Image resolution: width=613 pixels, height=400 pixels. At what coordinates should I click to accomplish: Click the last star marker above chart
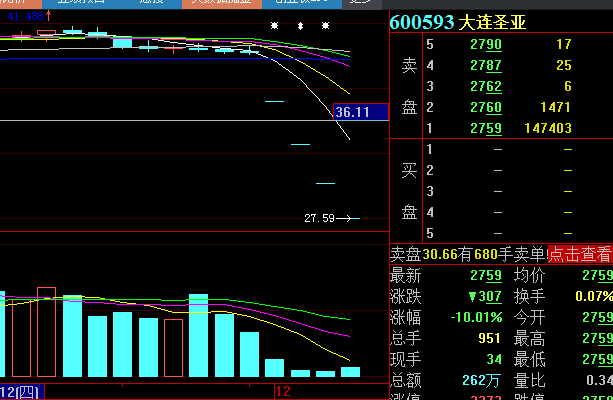(x=325, y=26)
